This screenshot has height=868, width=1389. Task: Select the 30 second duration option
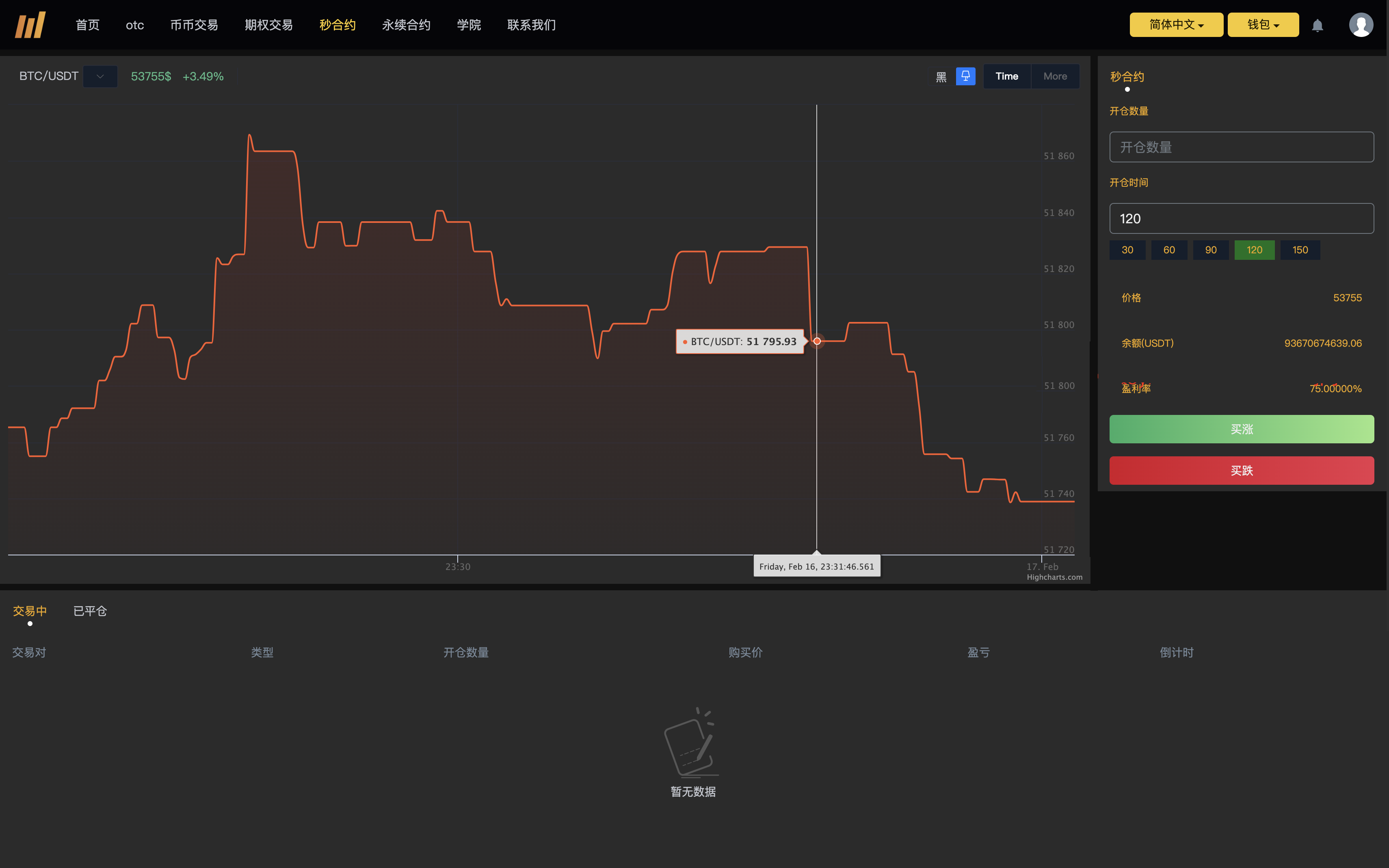1127,250
